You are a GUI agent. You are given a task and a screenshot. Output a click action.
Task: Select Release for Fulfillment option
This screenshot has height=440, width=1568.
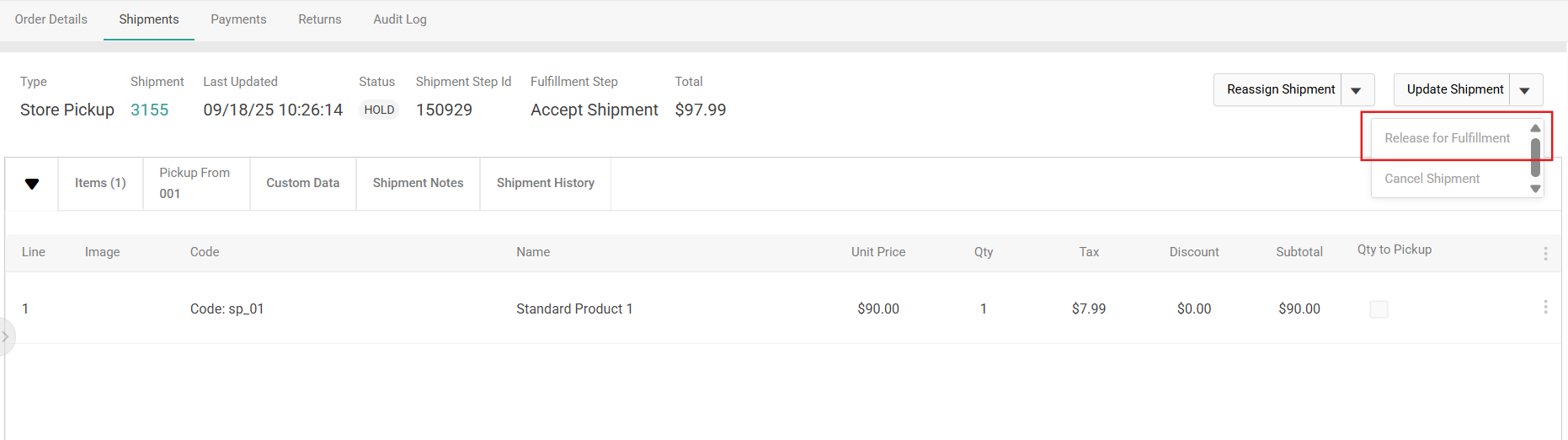click(x=1447, y=138)
